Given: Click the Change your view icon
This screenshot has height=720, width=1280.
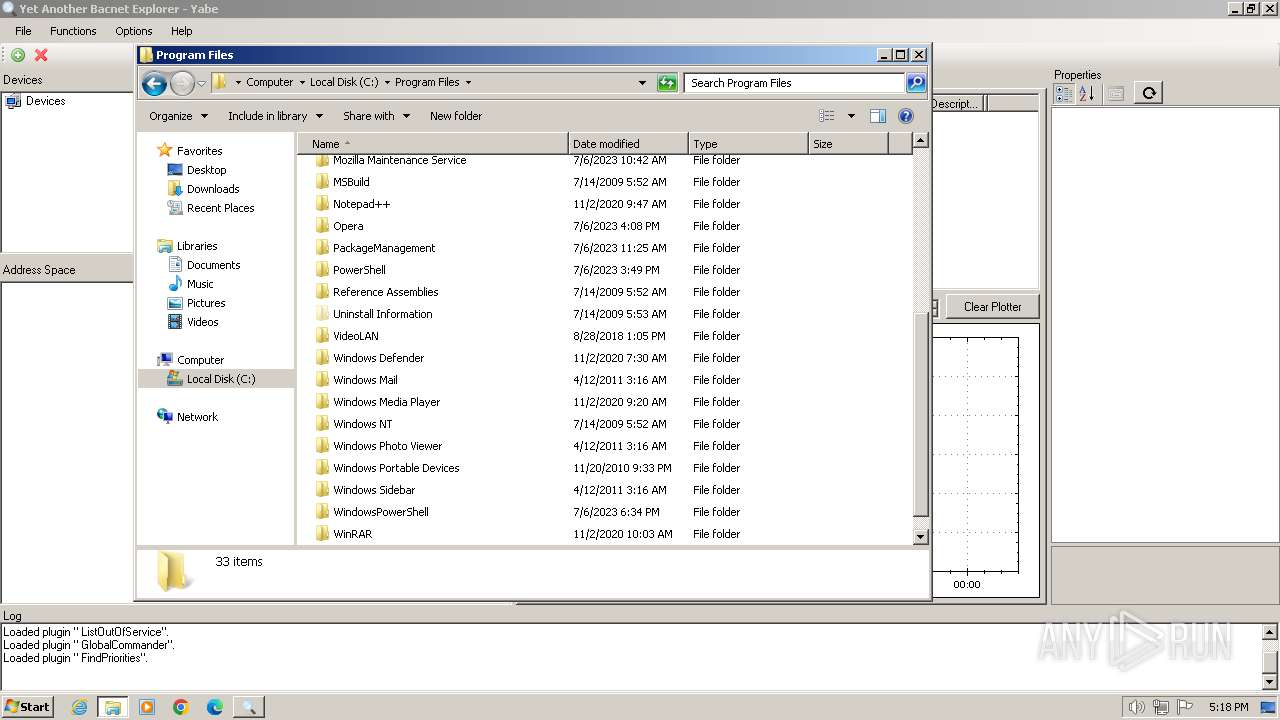Looking at the screenshot, I should (x=827, y=116).
